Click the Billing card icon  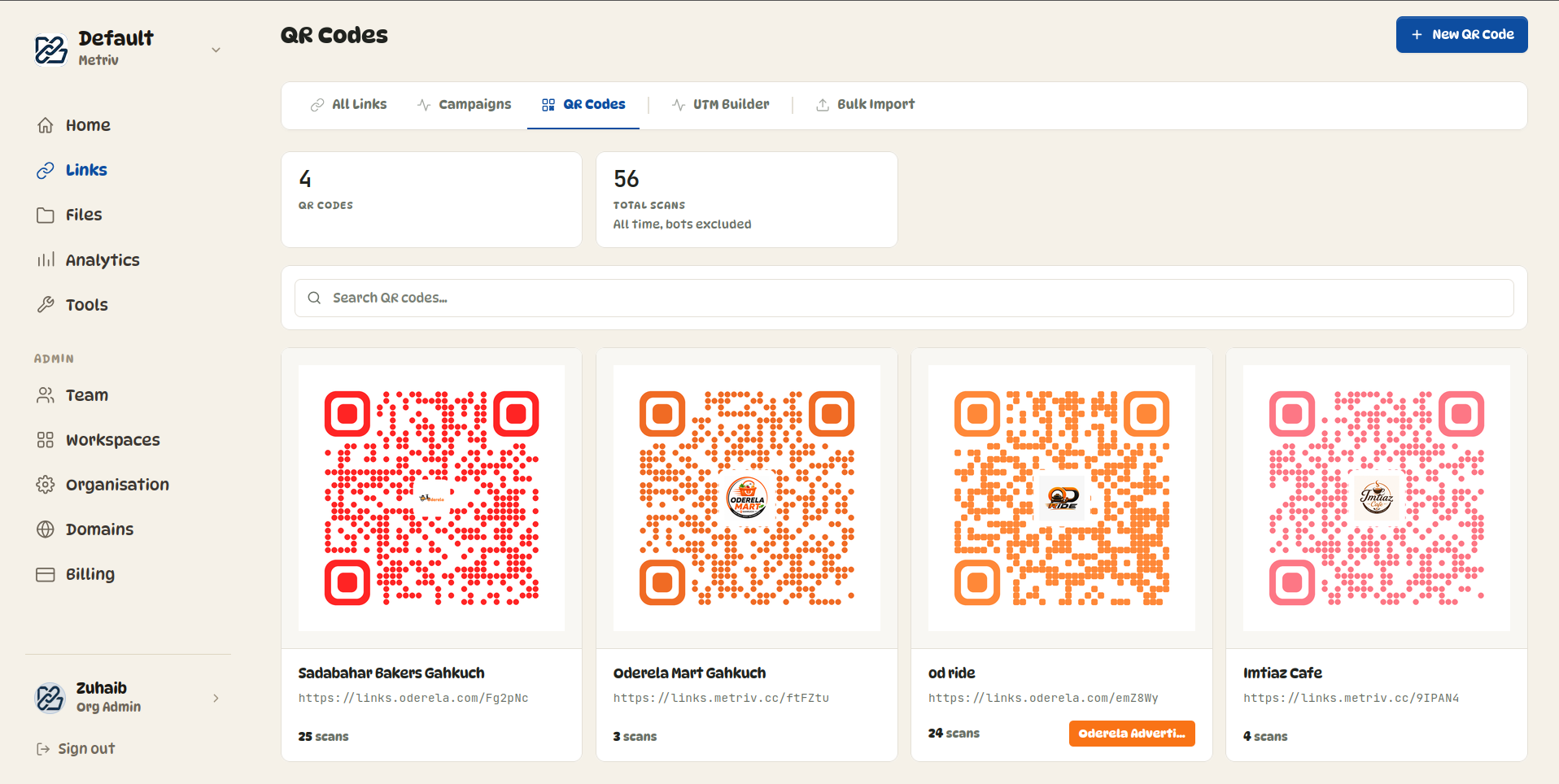coord(46,574)
